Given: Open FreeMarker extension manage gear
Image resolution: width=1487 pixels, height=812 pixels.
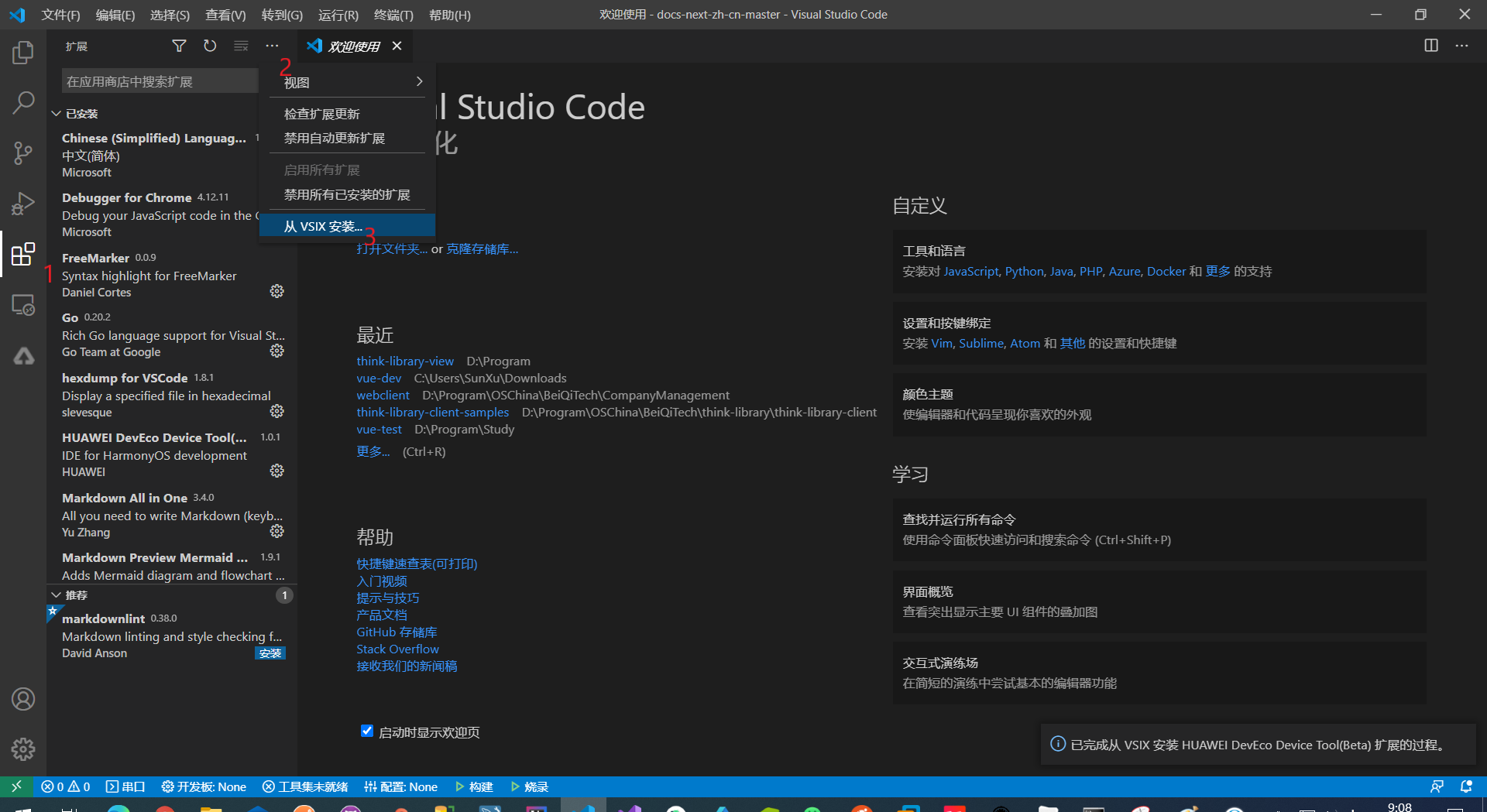Looking at the screenshot, I should pyautogui.click(x=276, y=291).
